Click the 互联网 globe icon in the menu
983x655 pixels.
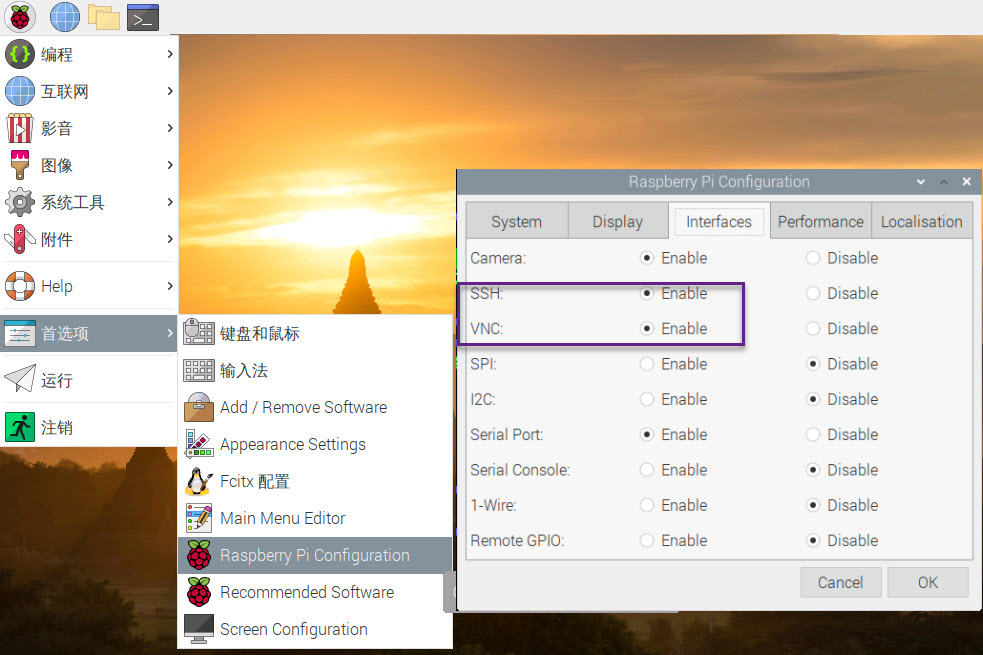[x=19, y=92]
